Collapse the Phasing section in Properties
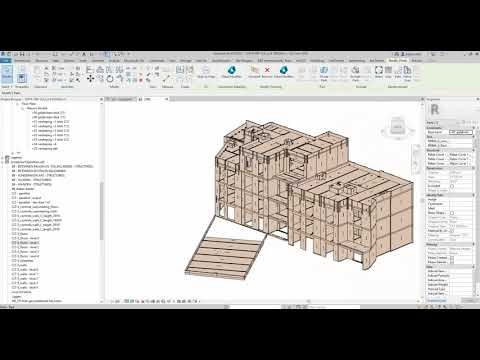Image resolution: width=480 pixels, height=360 pixels. click(474, 245)
